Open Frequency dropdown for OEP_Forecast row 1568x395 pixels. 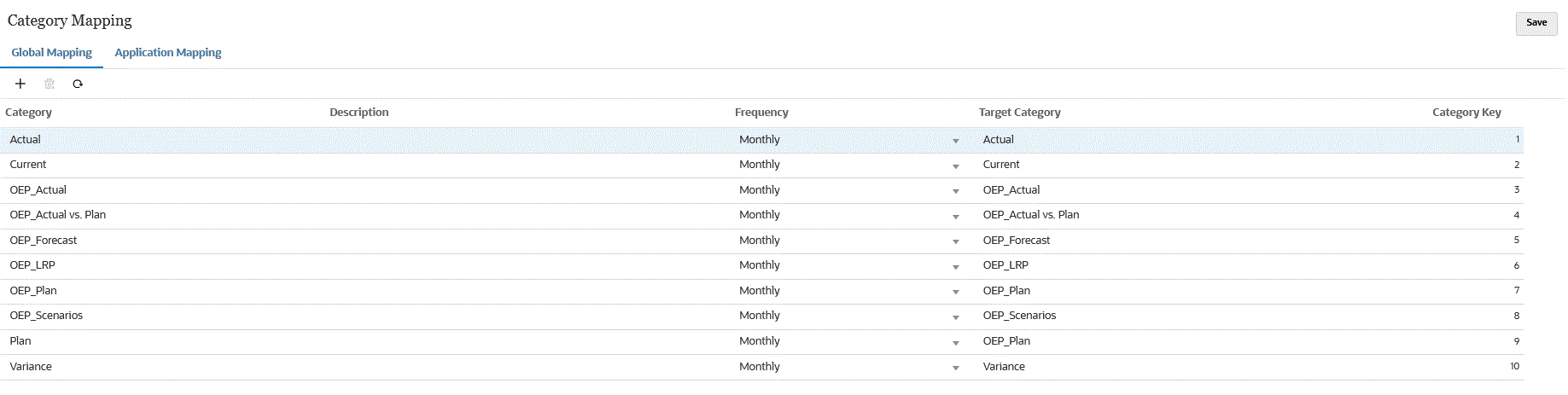tap(955, 241)
